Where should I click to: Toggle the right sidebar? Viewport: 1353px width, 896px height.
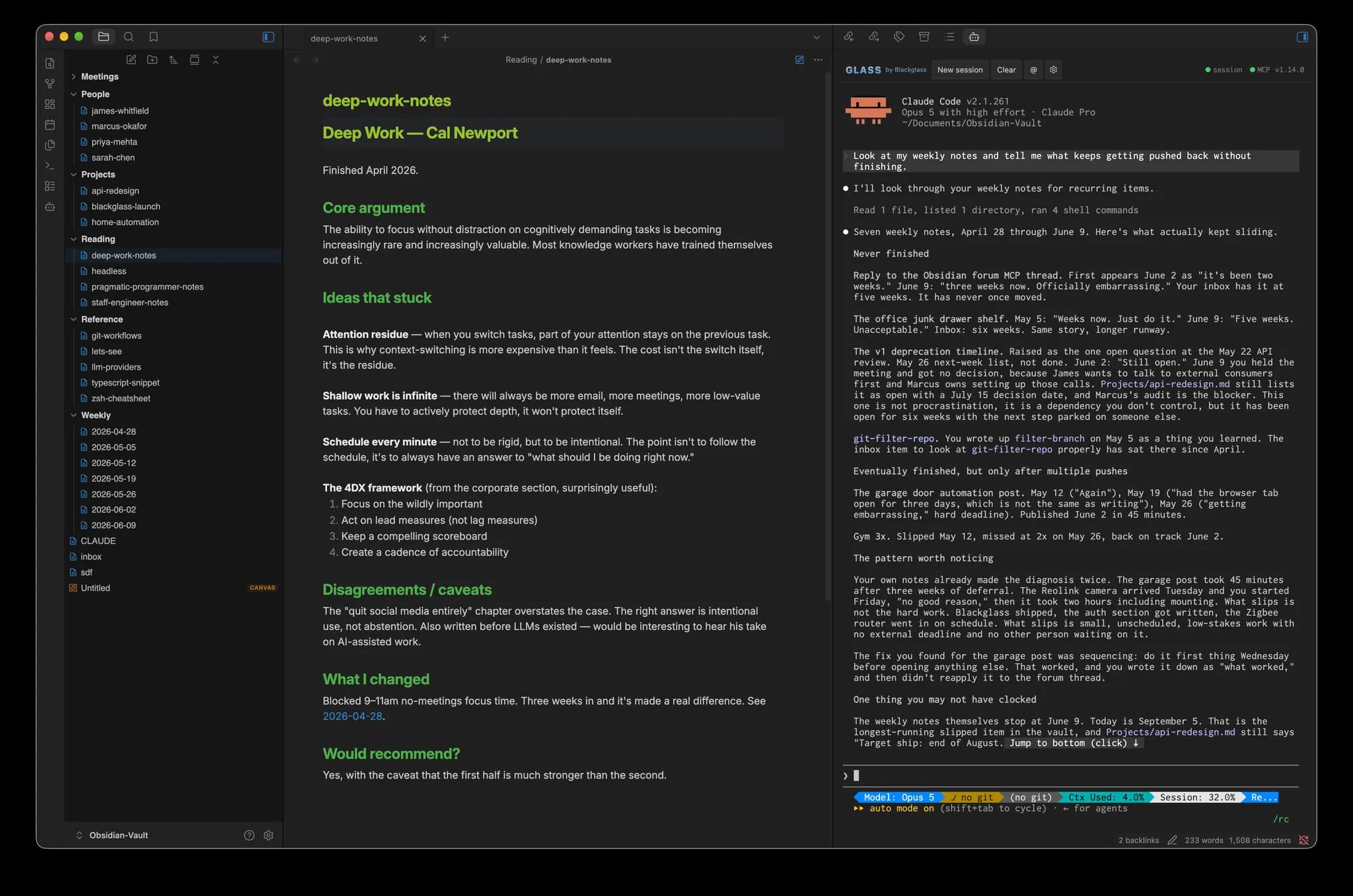(1302, 37)
